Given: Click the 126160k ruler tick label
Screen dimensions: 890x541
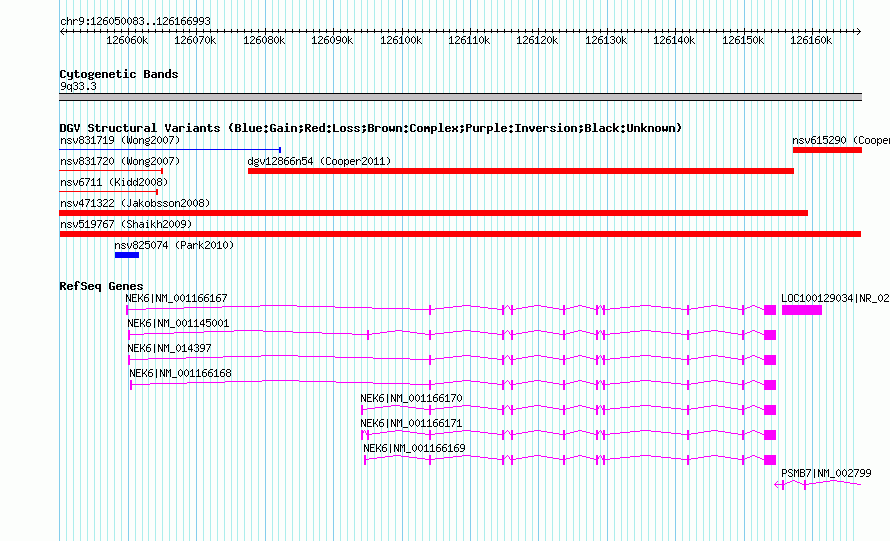Looking at the screenshot, I should pyautogui.click(x=811, y=40).
